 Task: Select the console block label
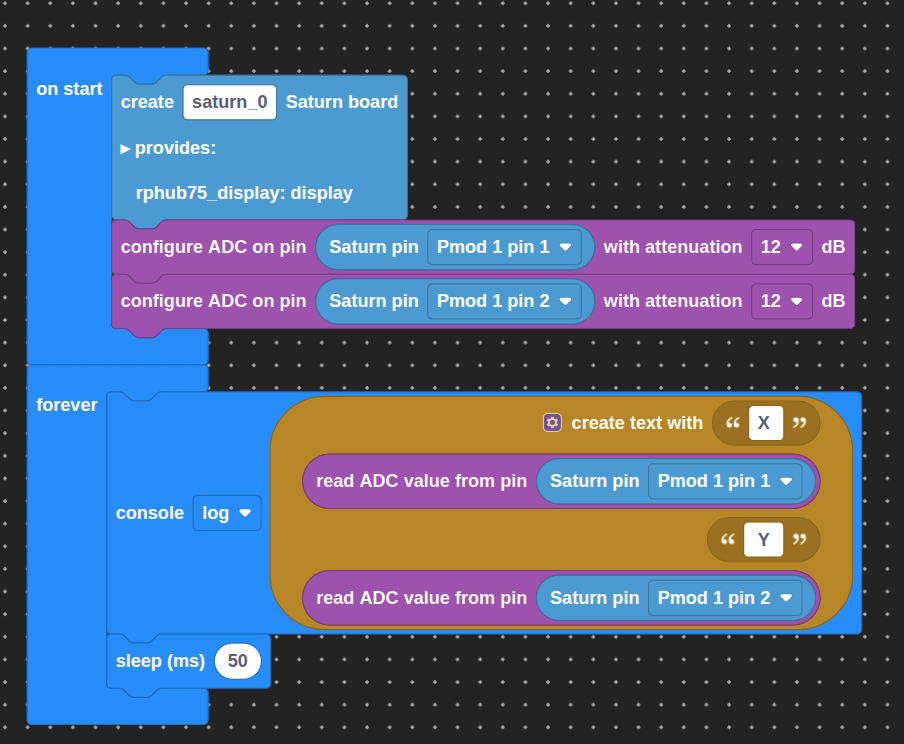[150, 513]
